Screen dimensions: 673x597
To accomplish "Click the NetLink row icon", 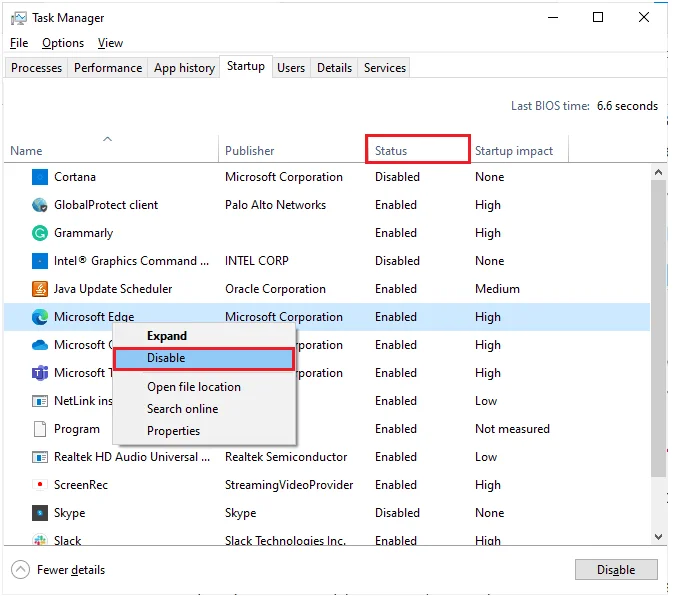I will click(40, 401).
